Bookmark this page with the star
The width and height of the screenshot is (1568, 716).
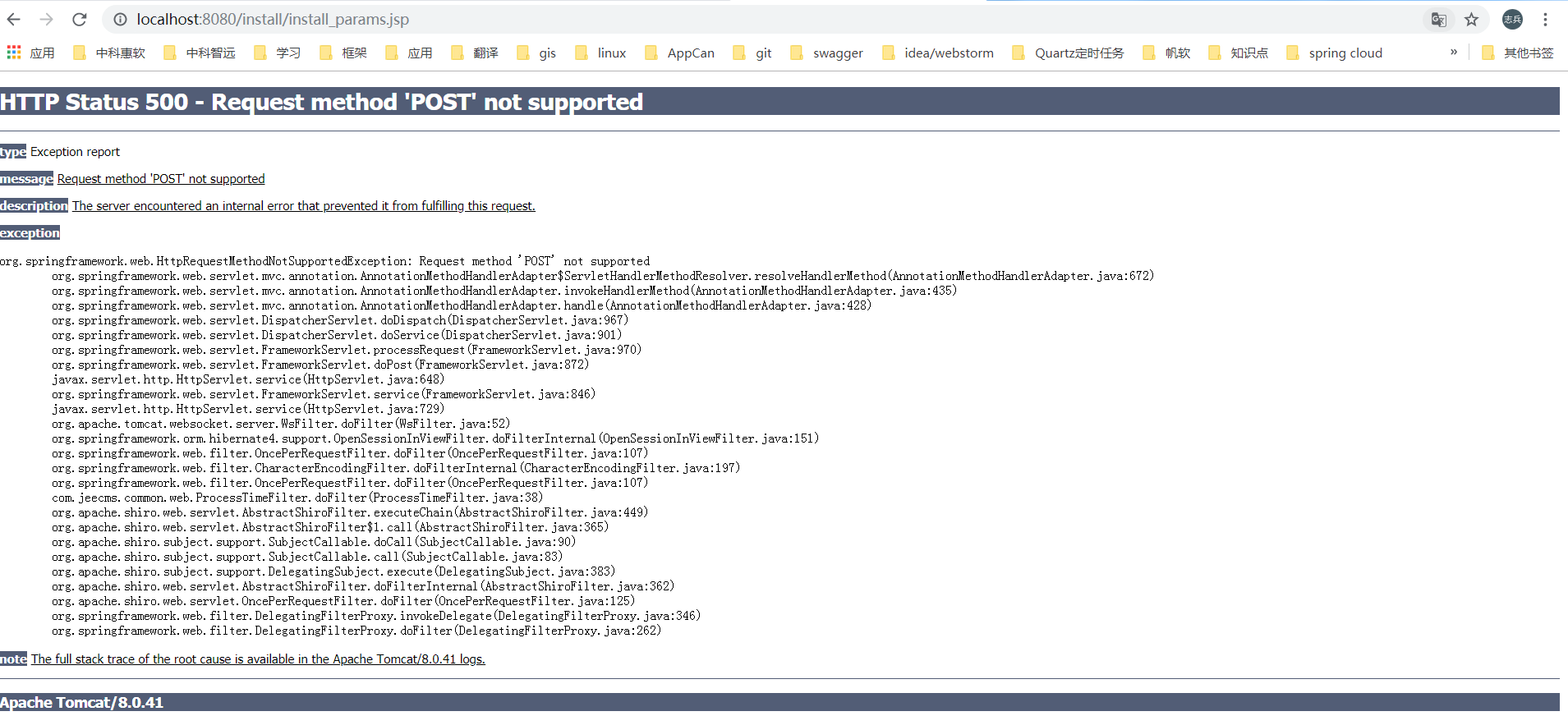pyautogui.click(x=1471, y=20)
